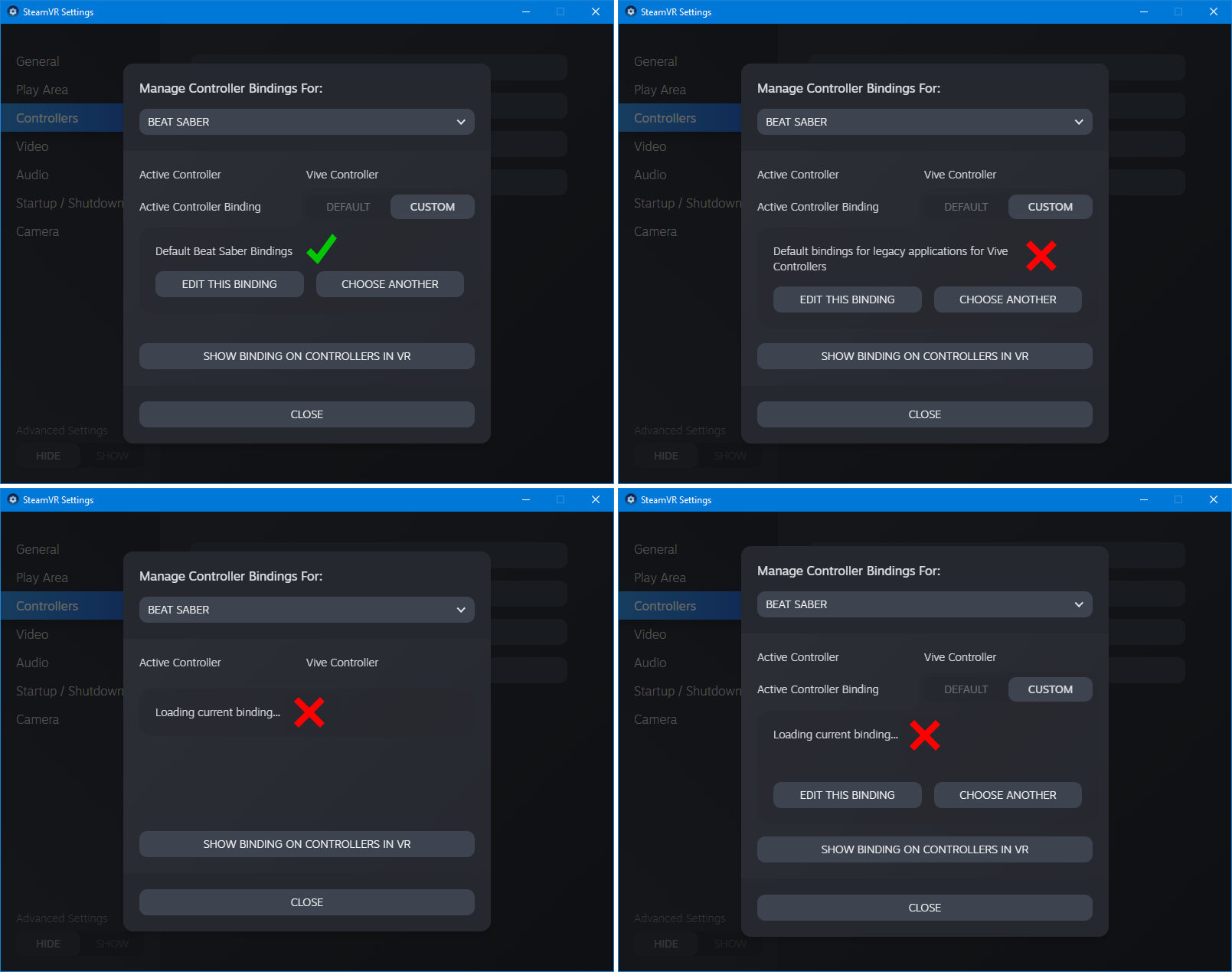Click EDIT THIS BINDING in top-right window
The image size is (1232, 972).
848,299
